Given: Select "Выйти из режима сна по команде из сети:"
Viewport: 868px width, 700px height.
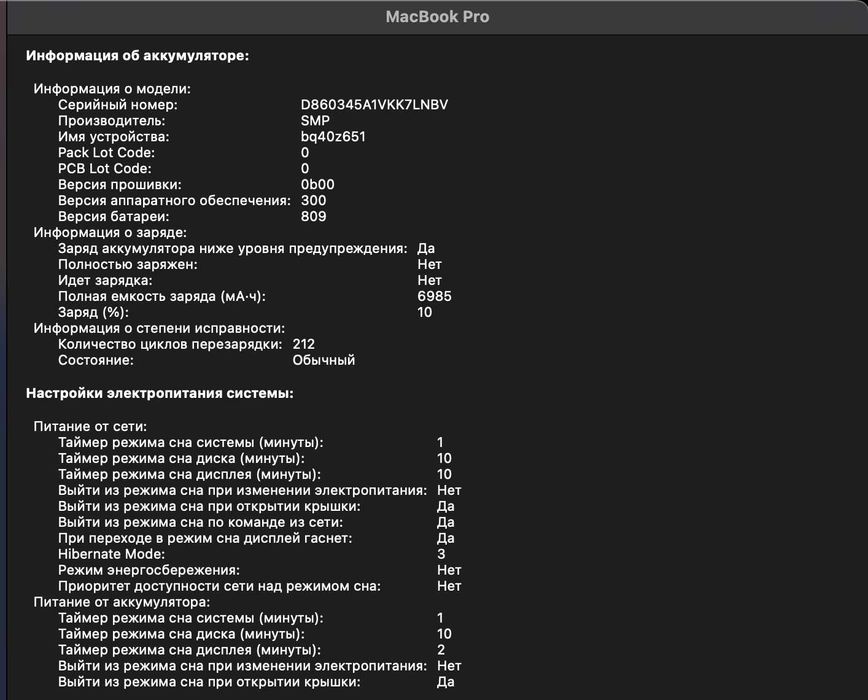Looking at the screenshot, I should coord(200,522).
